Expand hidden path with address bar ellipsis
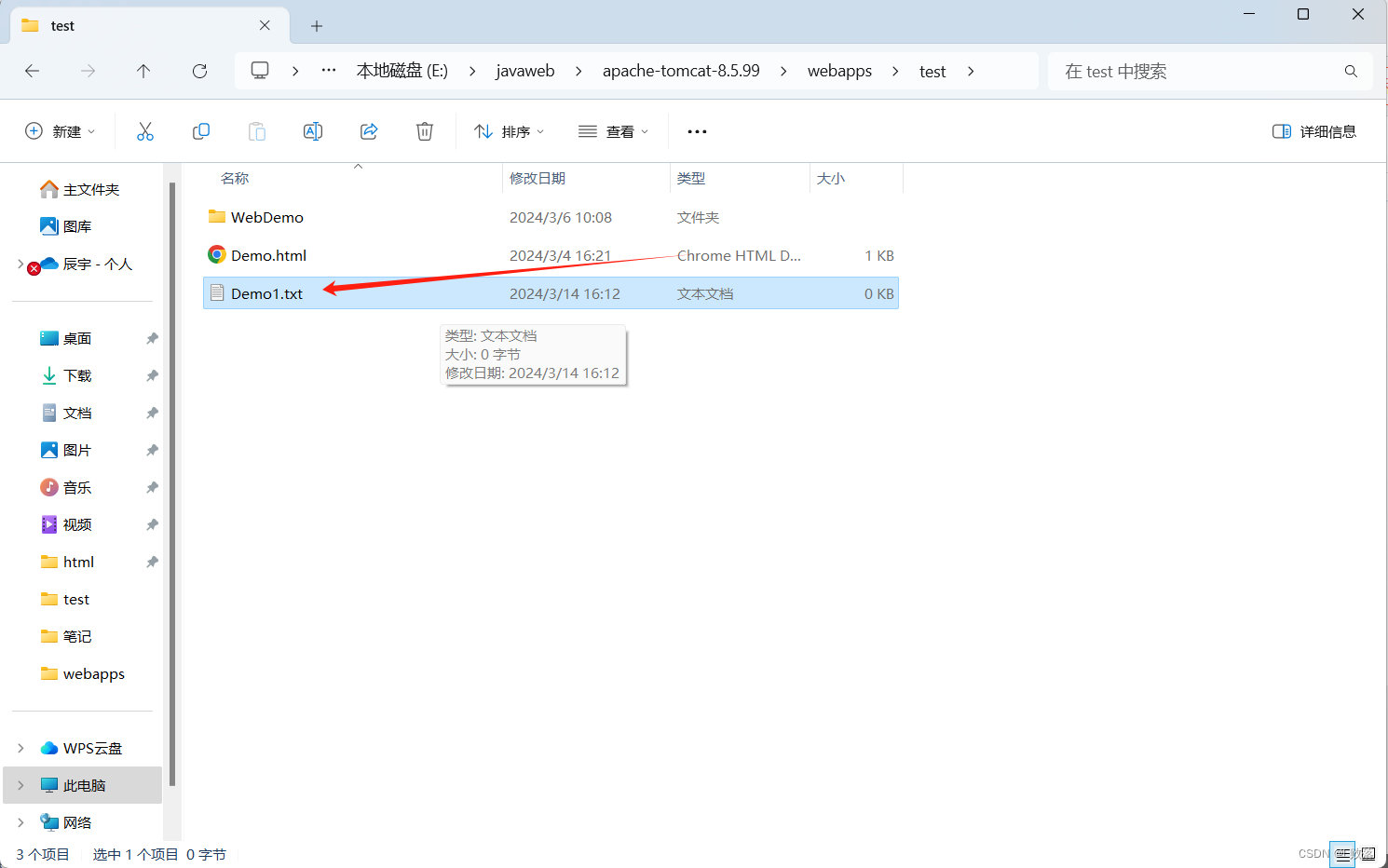The image size is (1388, 868). (329, 71)
